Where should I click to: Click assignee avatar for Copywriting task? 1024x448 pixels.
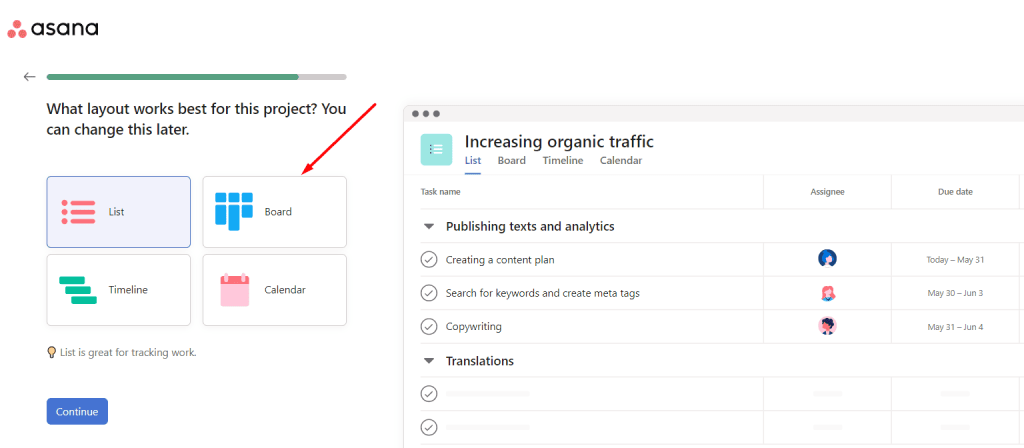[x=827, y=326]
